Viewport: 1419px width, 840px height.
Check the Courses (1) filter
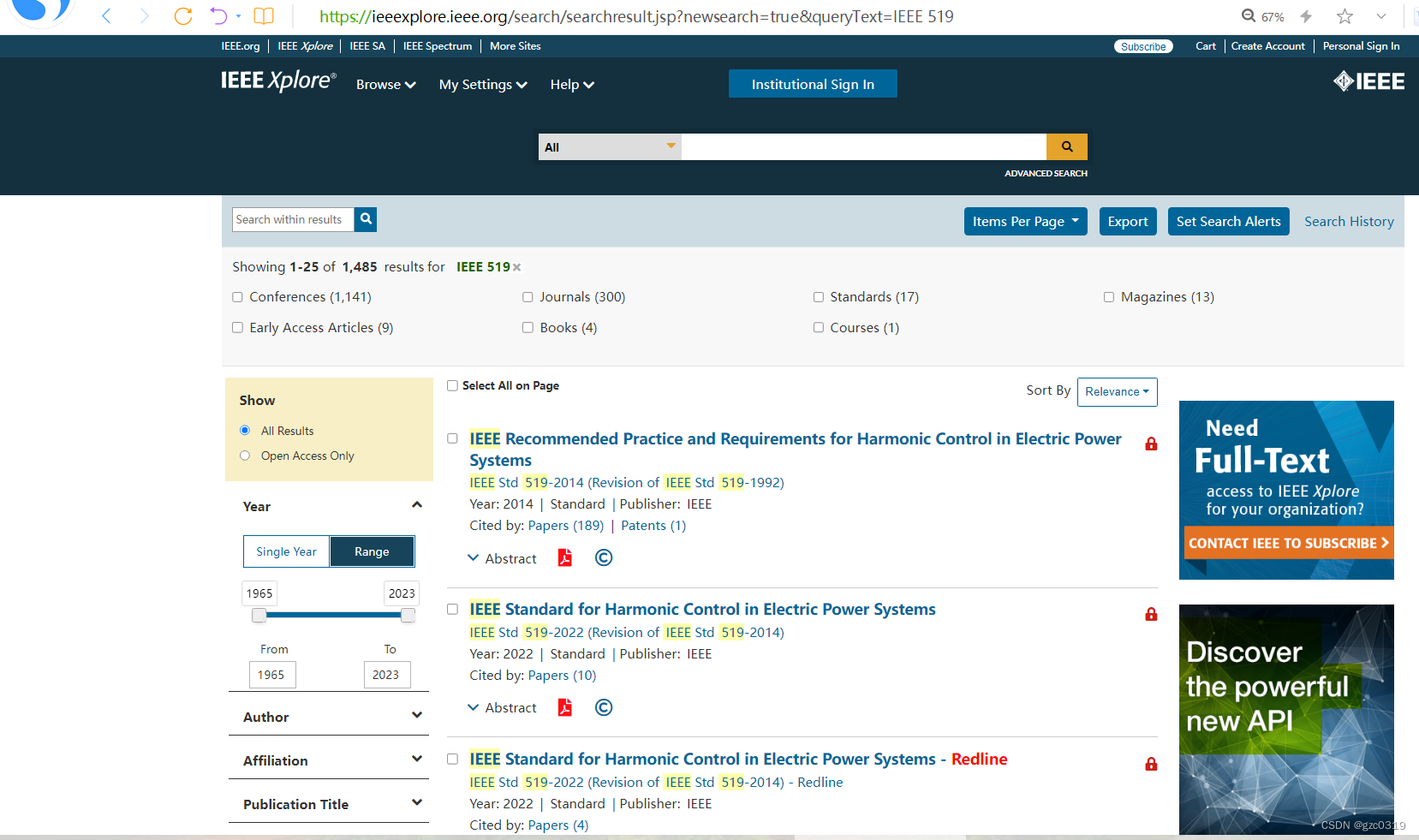click(x=819, y=327)
